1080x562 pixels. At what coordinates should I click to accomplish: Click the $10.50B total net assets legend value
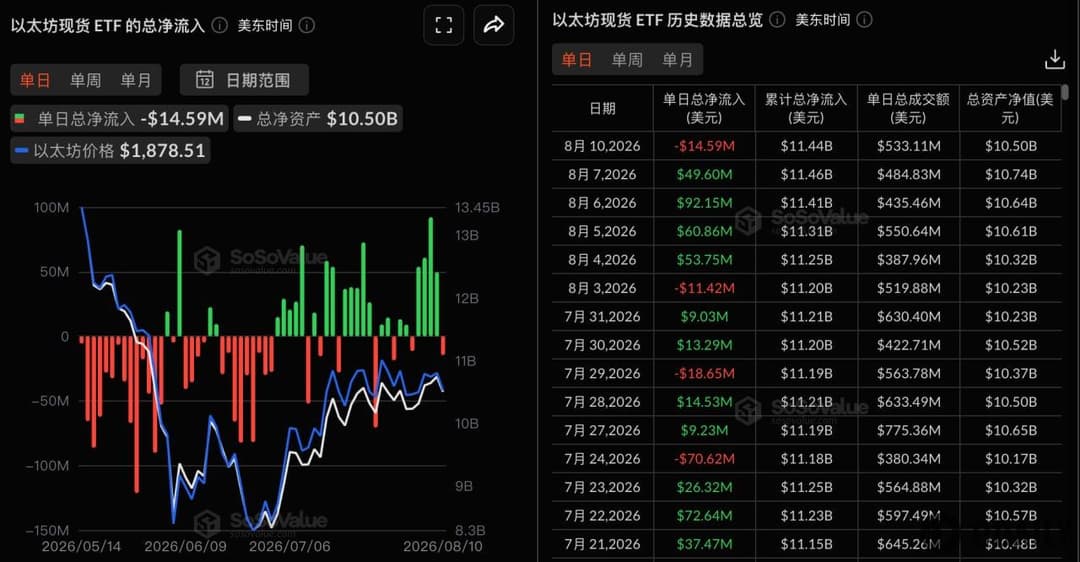point(362,118)
